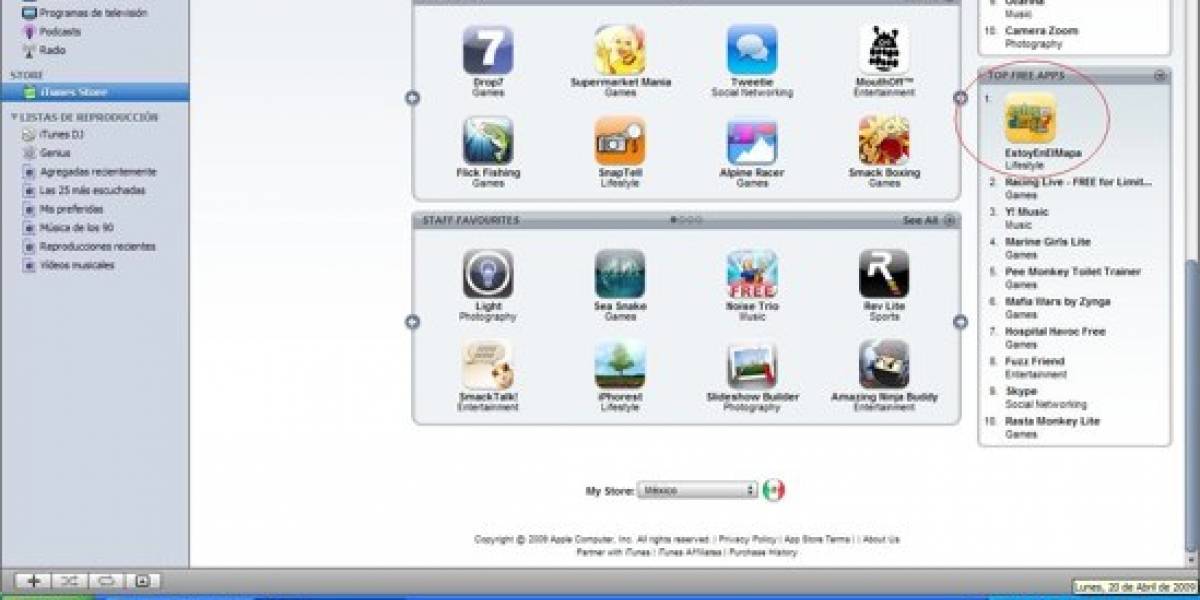Open Mafia Wars by Zynga listing
The image size is (1200, 600).
pos(1057,301)
